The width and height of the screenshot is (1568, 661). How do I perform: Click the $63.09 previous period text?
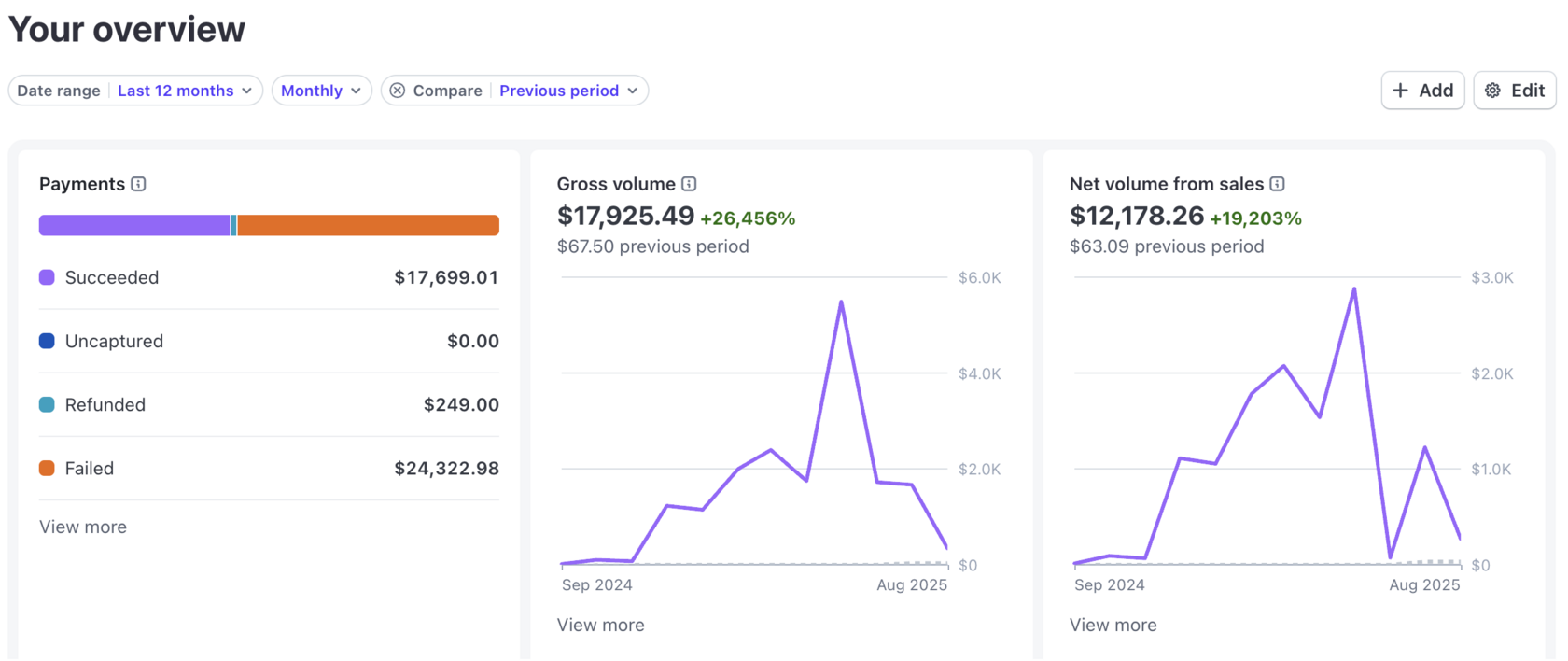coord(1167,246)
